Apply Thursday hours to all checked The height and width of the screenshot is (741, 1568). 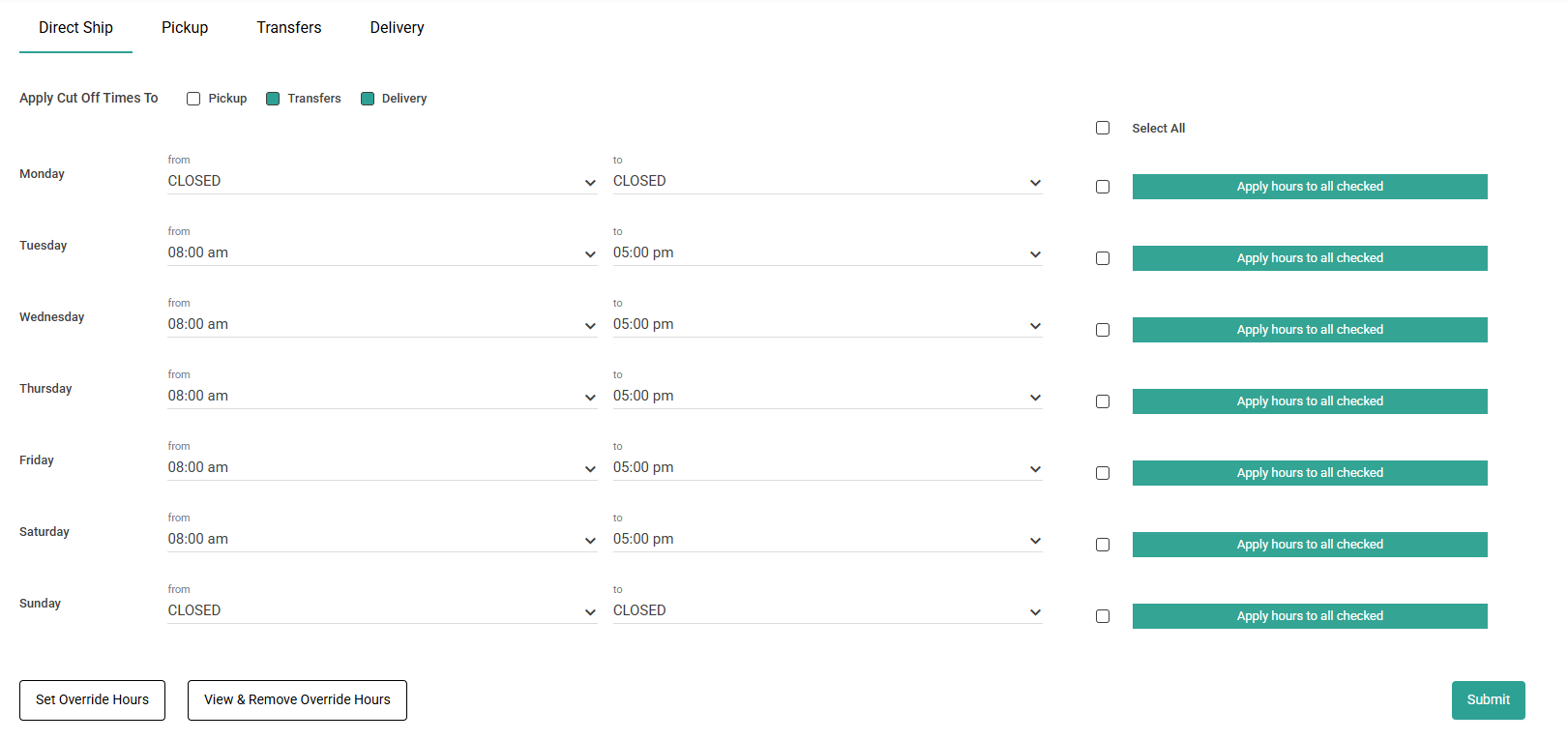[x=1310, y=401]
